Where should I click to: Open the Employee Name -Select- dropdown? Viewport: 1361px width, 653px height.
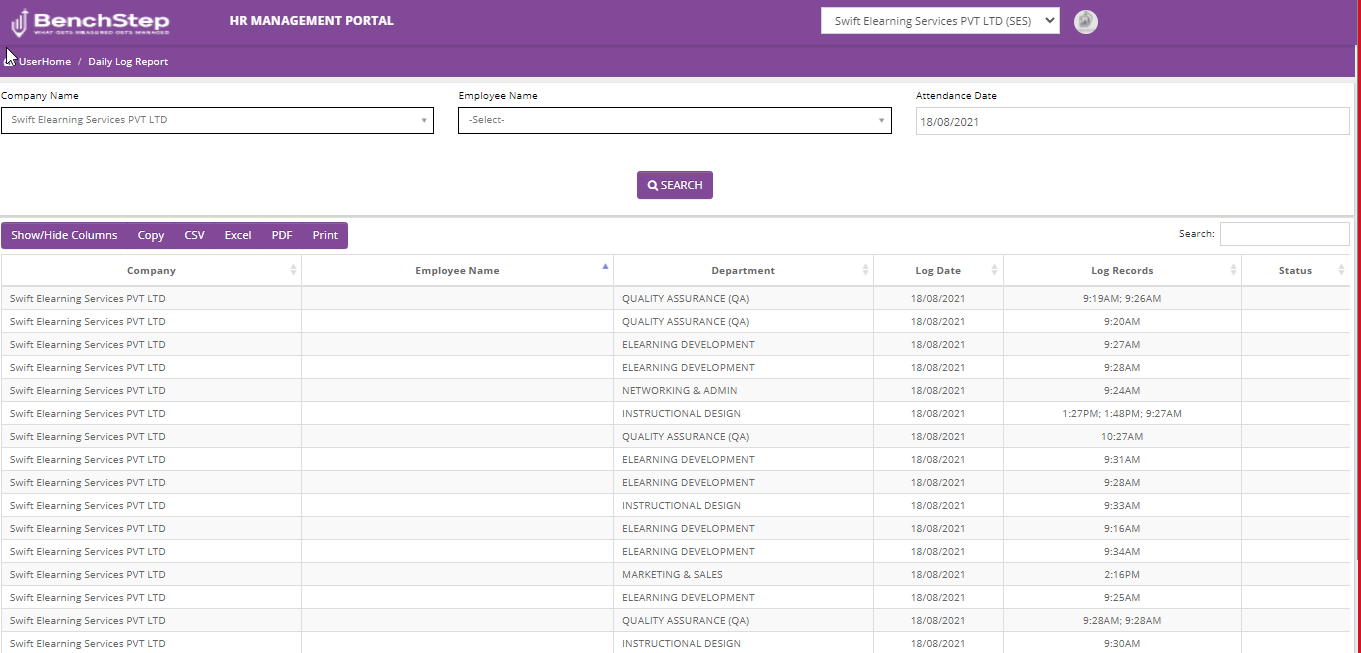(675, 120)
